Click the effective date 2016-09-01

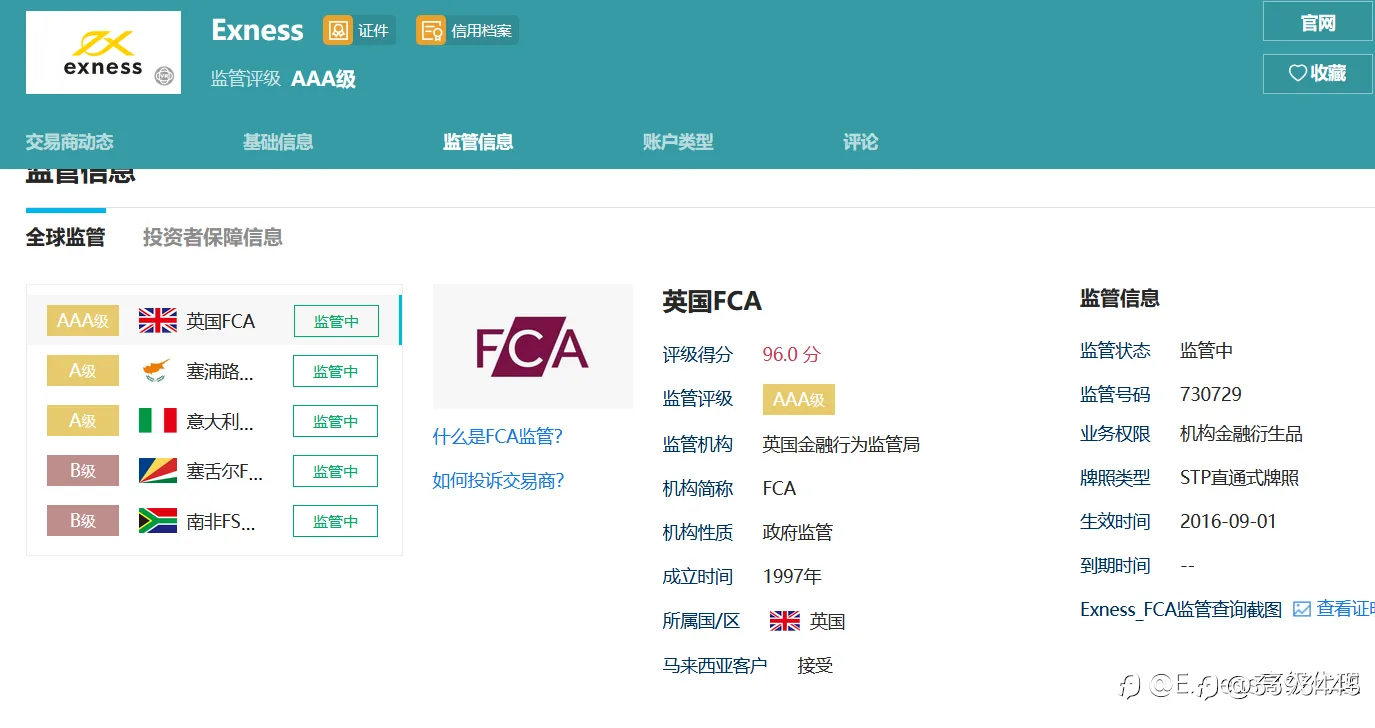coord(1228,522)
